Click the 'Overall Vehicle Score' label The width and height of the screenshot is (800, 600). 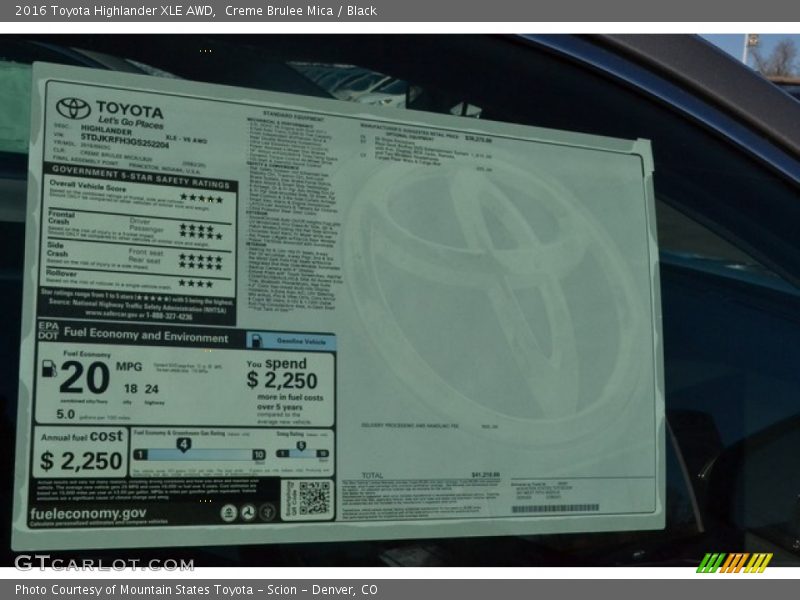point(88,185)
